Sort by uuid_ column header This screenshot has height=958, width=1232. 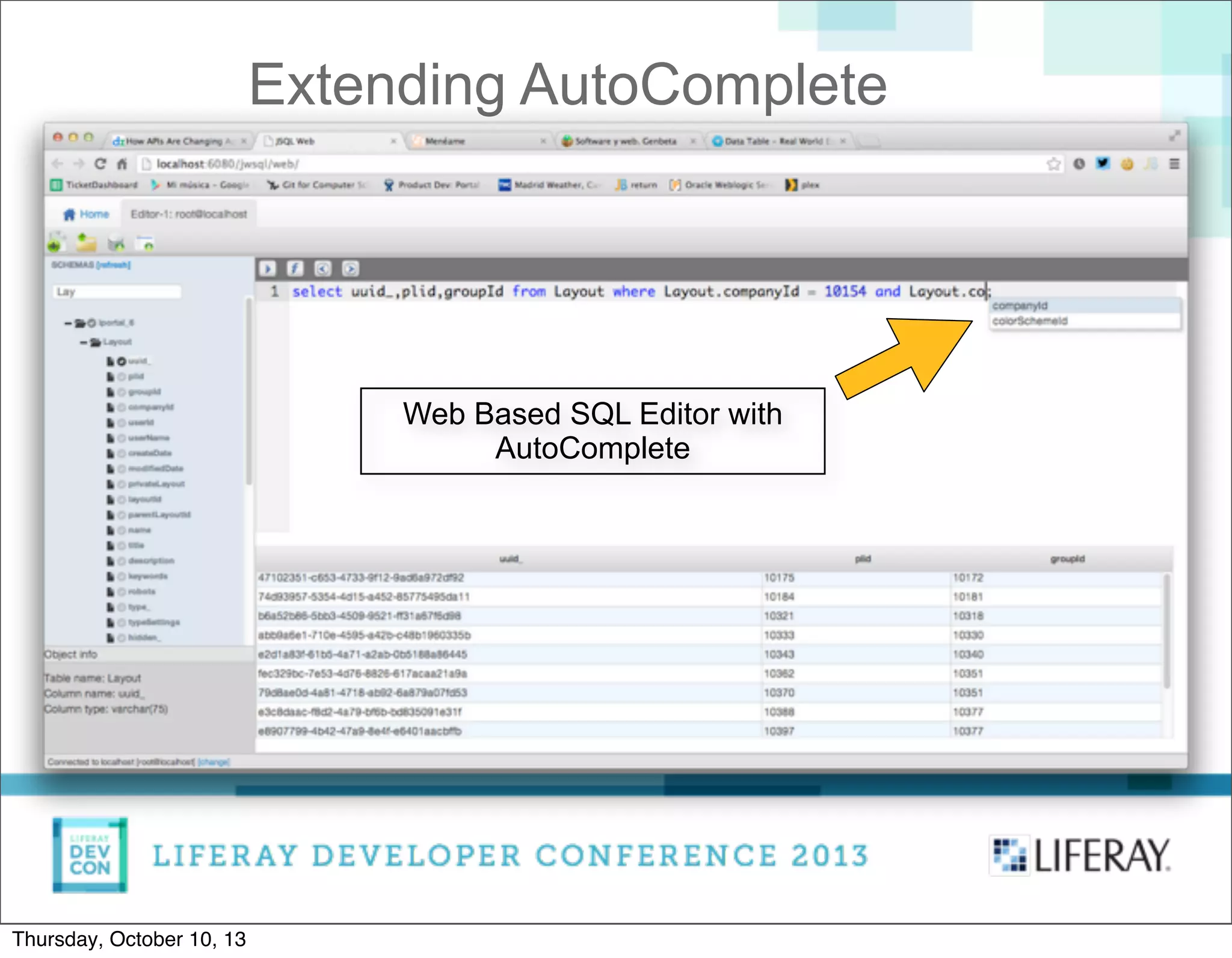click(x=511, y=559)
